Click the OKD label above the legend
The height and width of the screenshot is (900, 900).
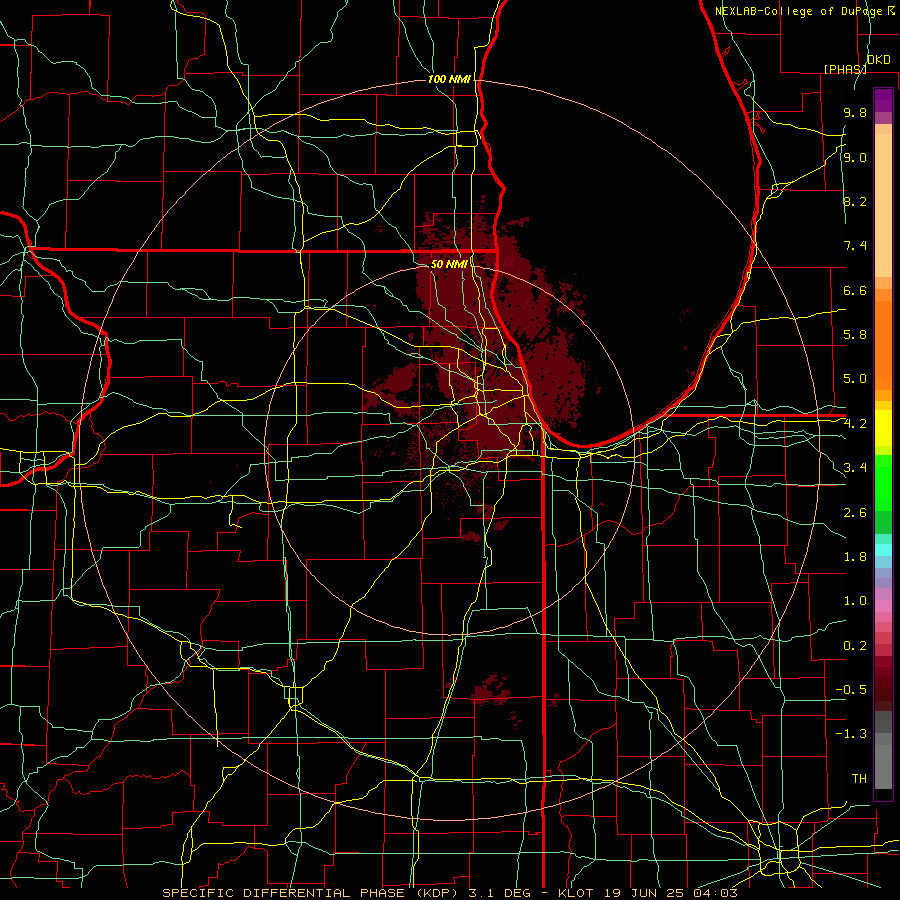coord(879,59)
